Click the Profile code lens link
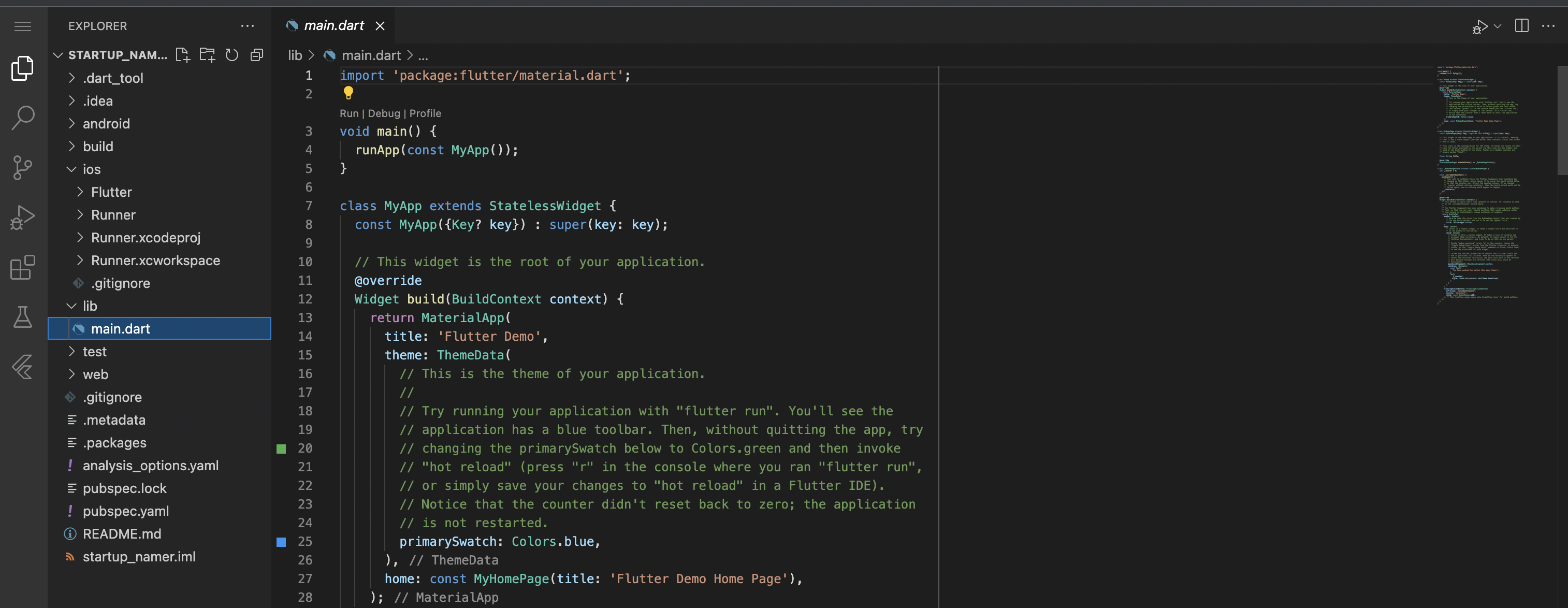 425,113
